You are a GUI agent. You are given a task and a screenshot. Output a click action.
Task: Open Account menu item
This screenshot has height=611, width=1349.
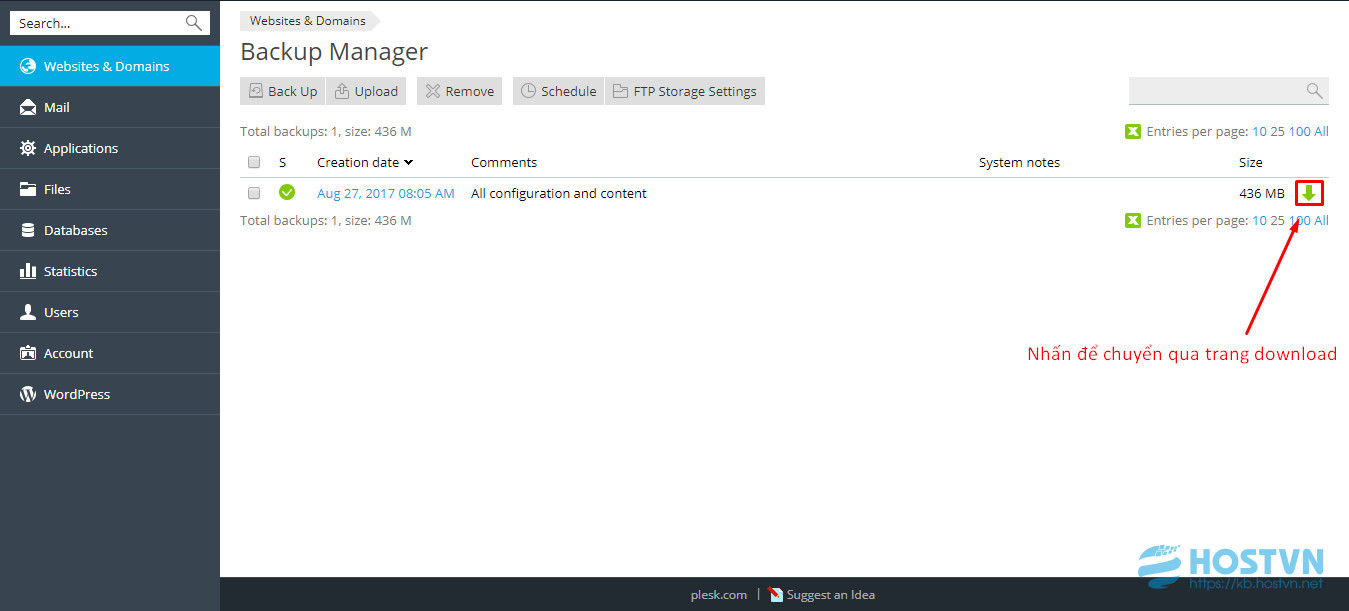click(x=110, y=353)
